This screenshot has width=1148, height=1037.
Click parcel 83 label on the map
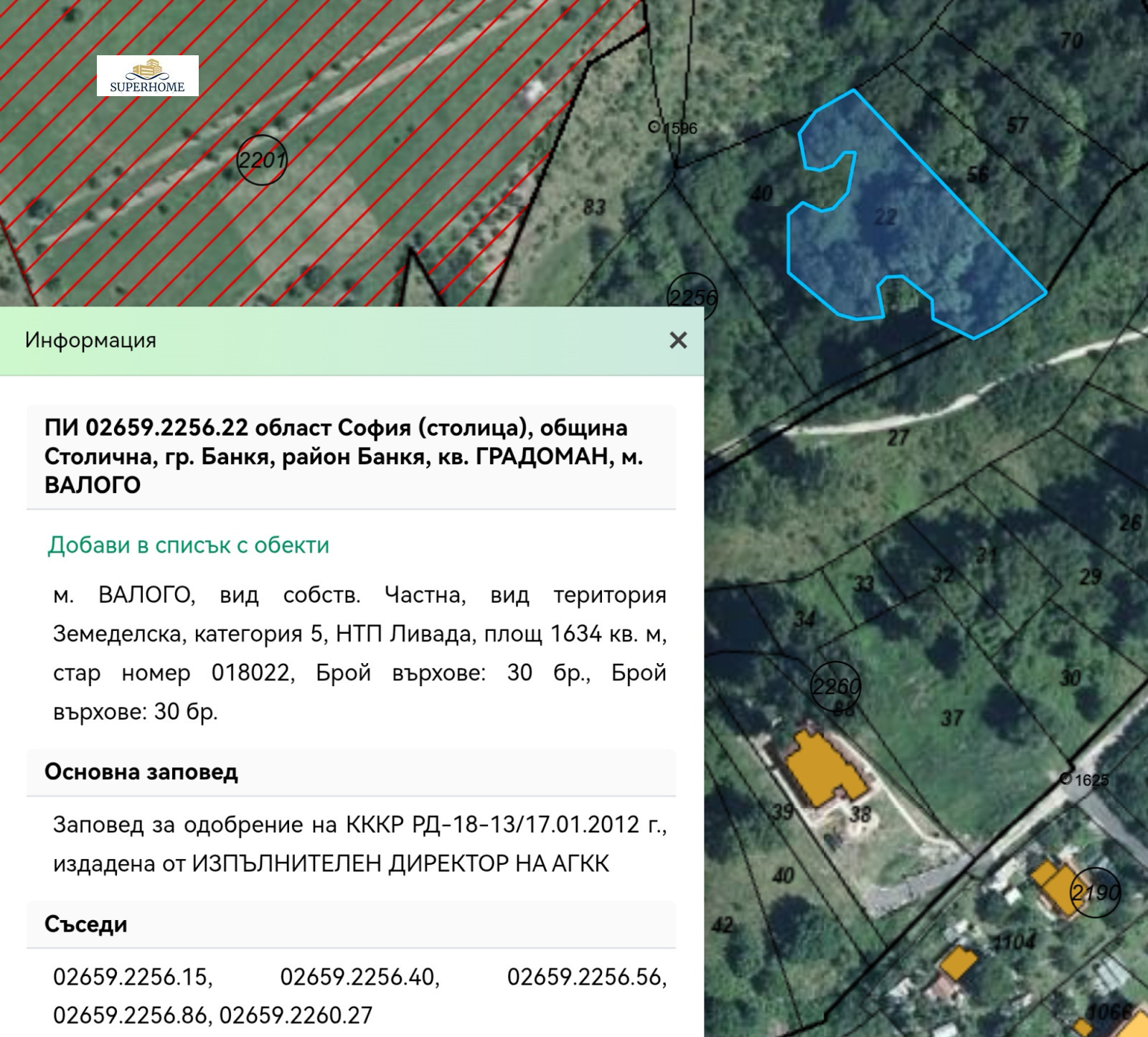tap(594, 207)
